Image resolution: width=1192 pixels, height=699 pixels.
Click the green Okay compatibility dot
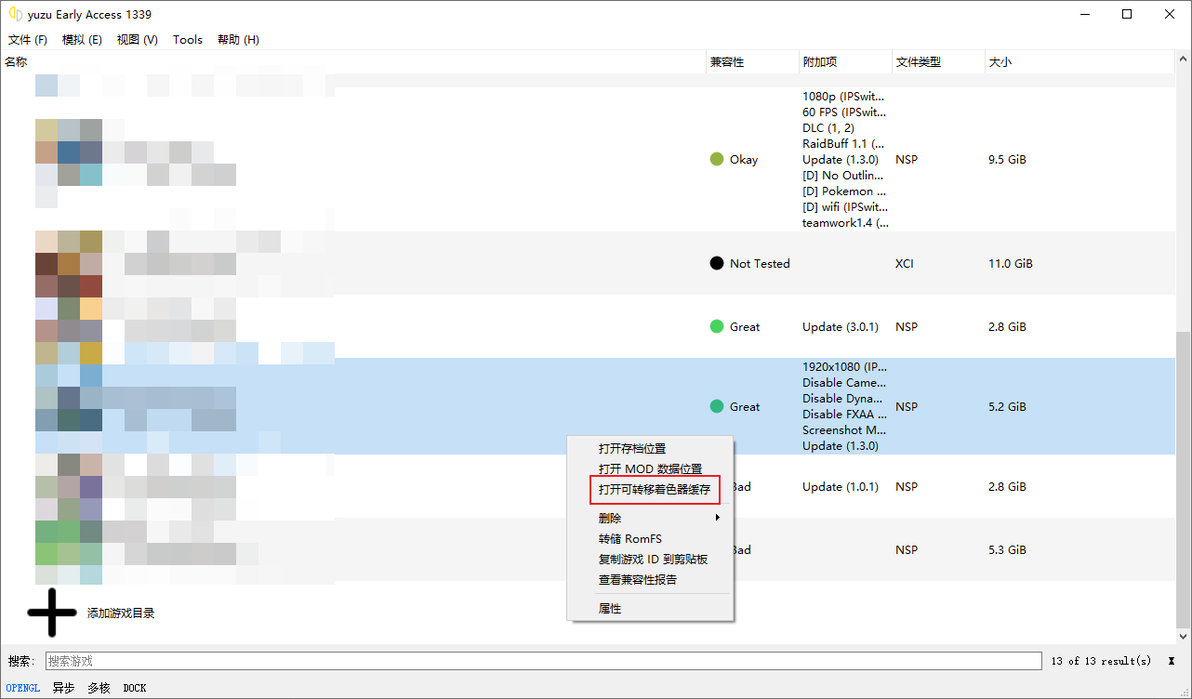716,159
